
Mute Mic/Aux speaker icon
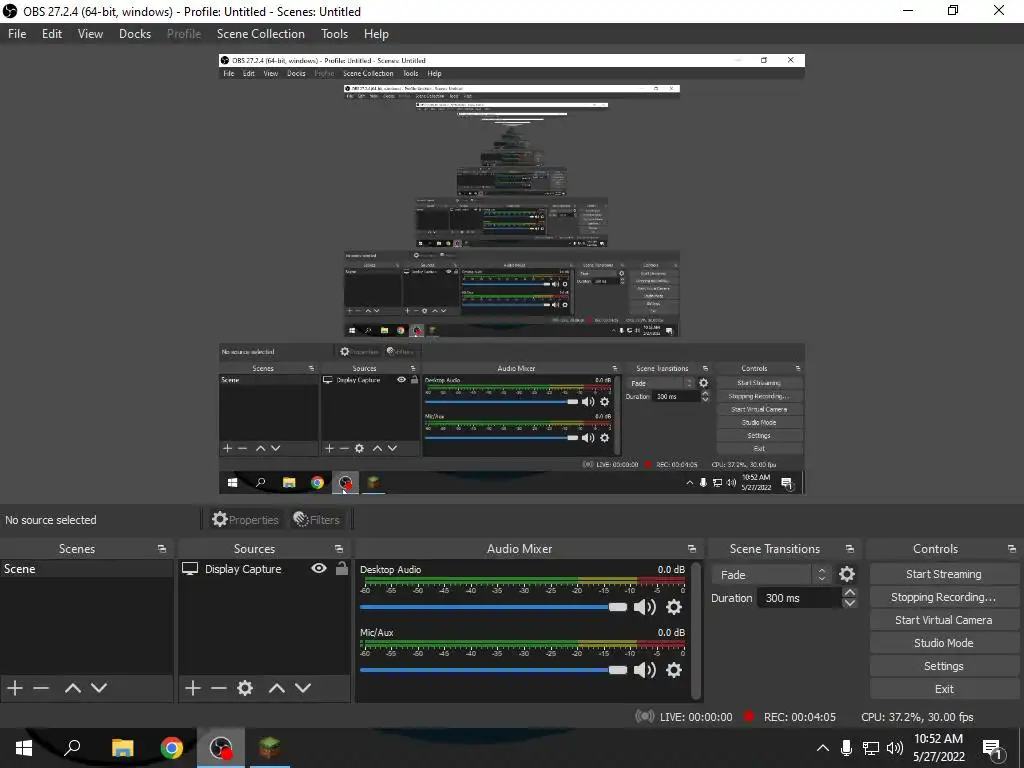pos(645,670)
